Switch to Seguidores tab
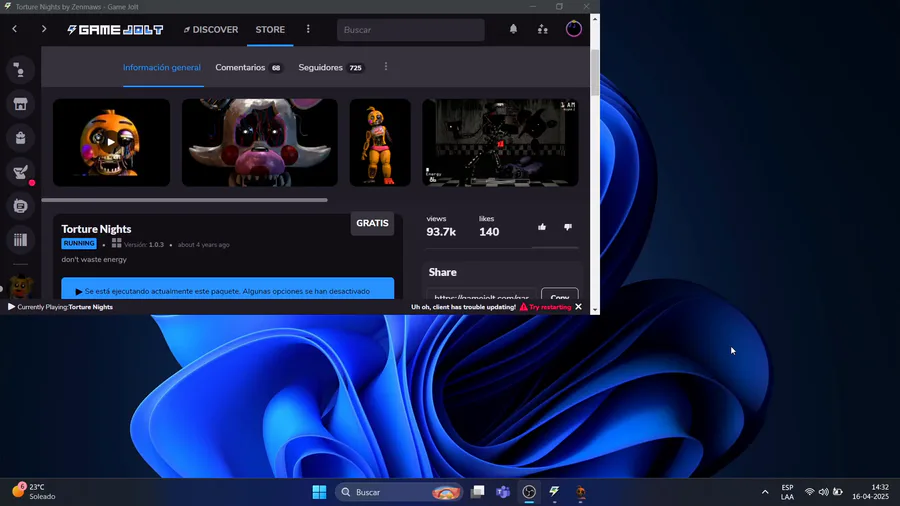The height and width of the screenshot is (506, 900). pyautogui.click(x=331, y=68)
